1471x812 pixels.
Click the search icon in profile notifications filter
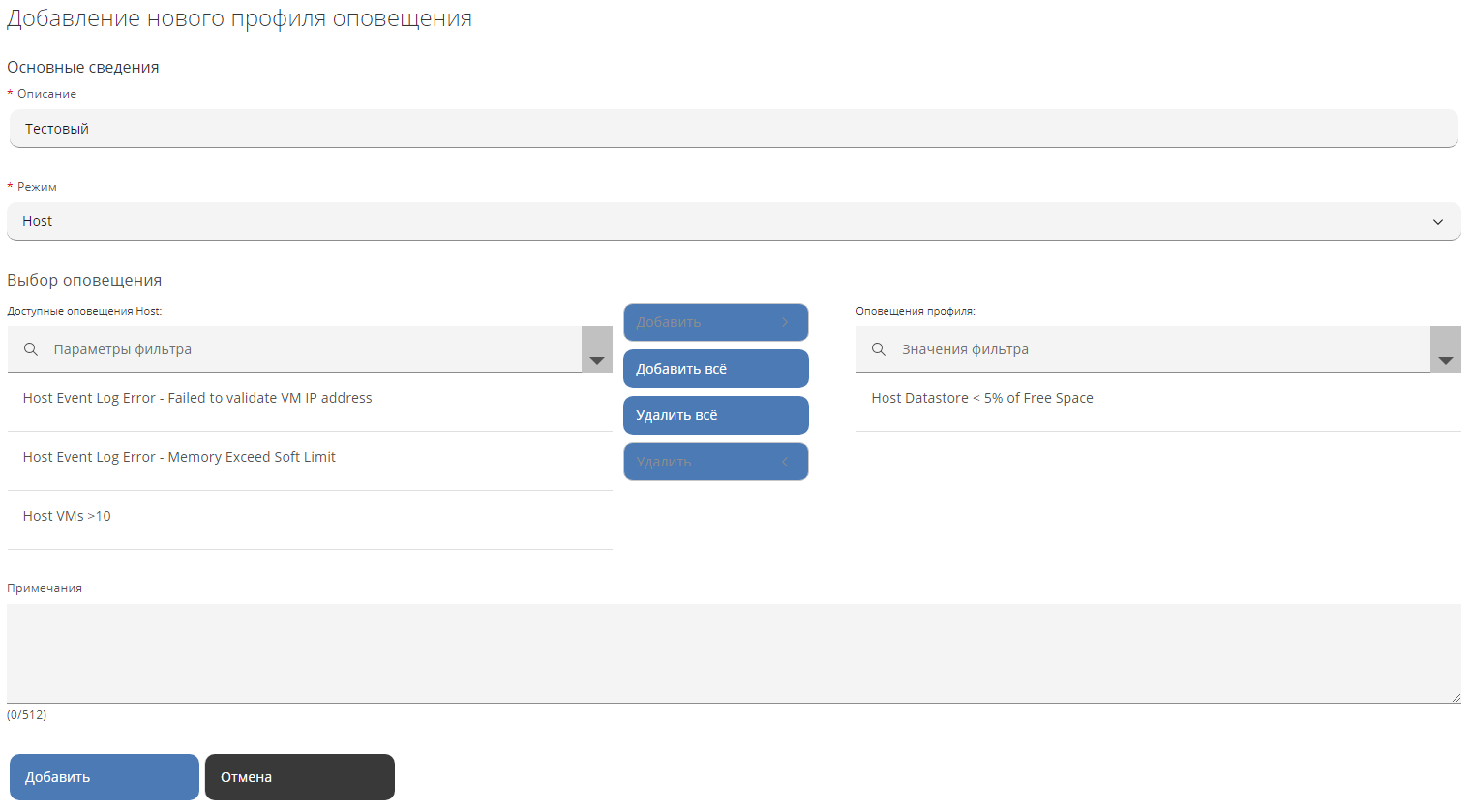[x=879, y=349]
